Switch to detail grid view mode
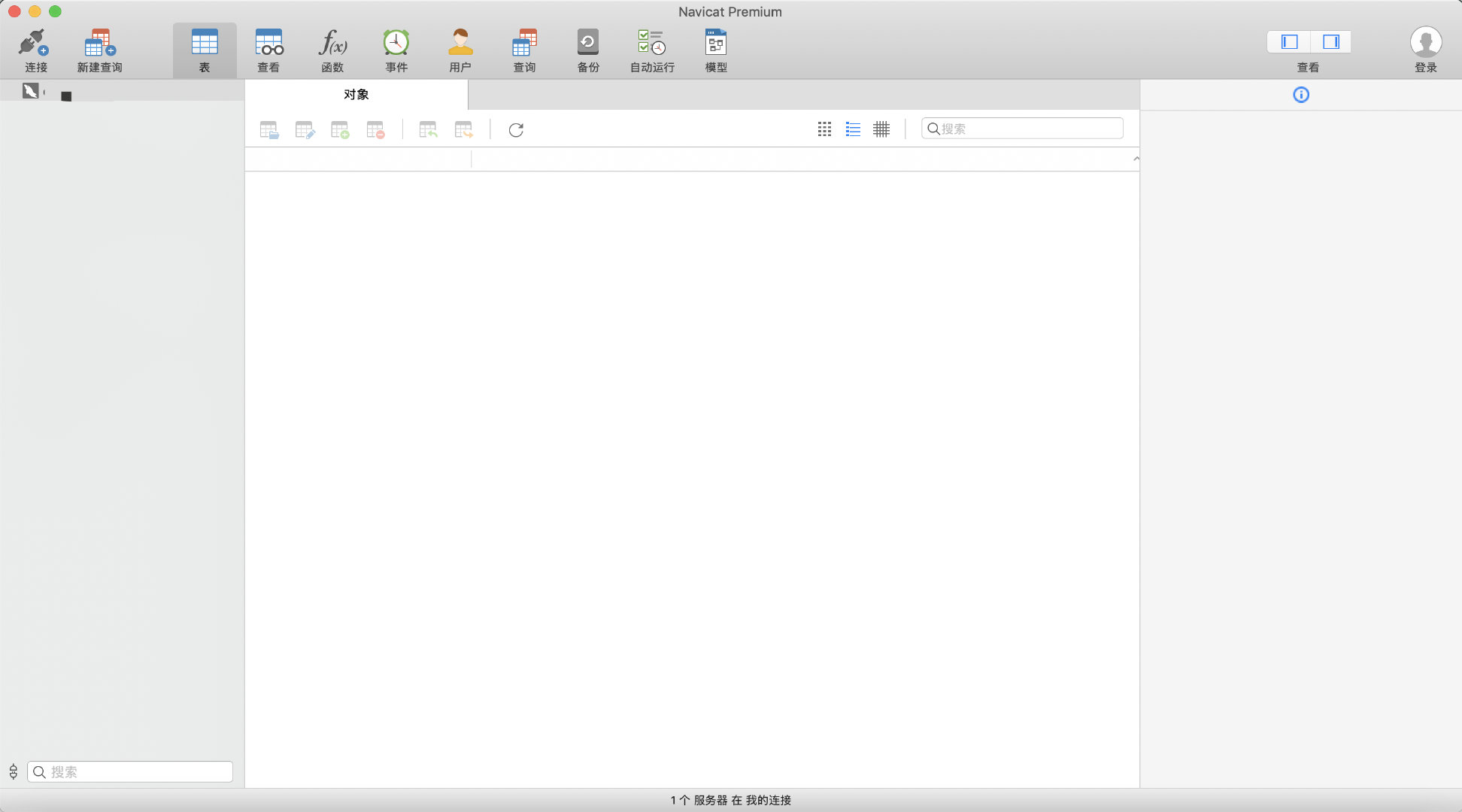 click(881, 129)
